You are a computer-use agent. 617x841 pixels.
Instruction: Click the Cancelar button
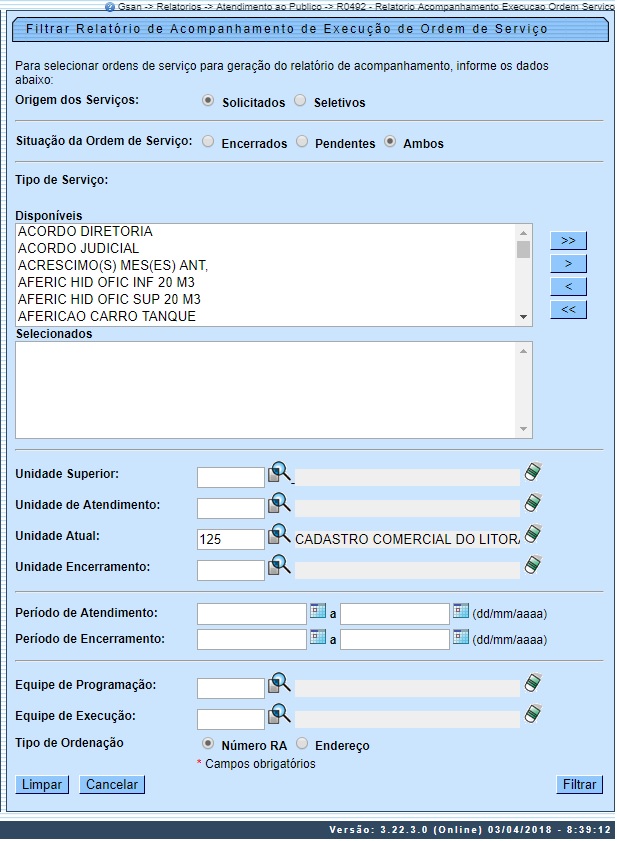[x=112, y=785]
